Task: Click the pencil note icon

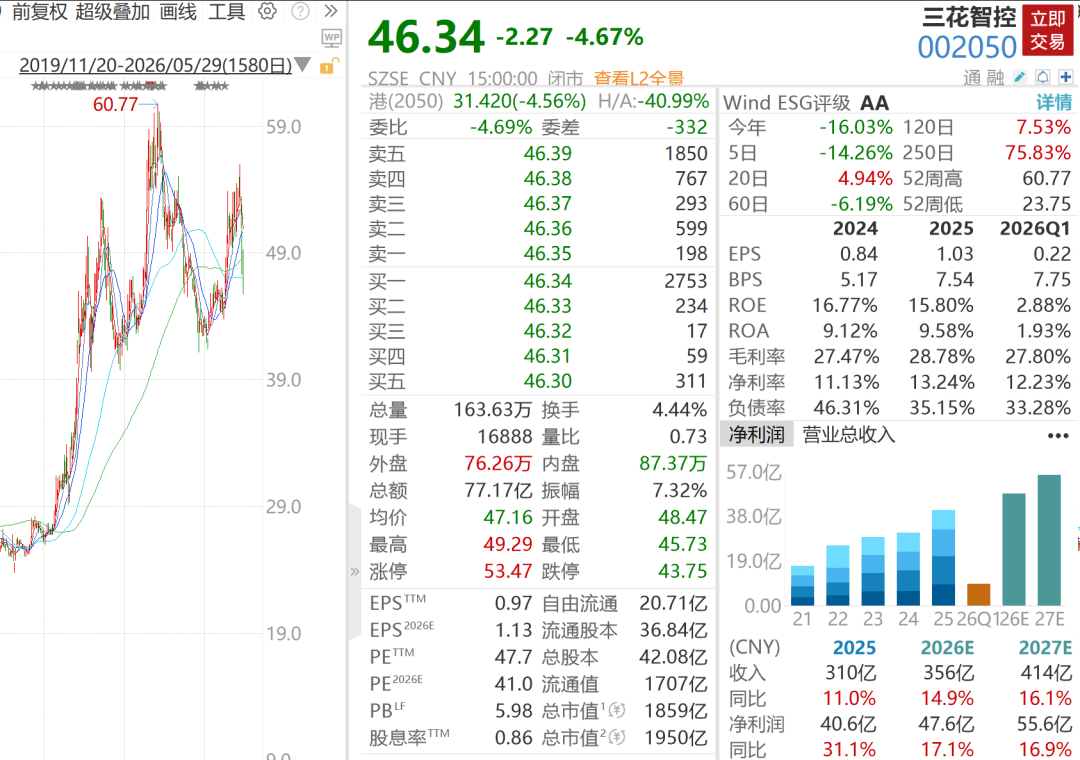Action: click(1020, 76)
